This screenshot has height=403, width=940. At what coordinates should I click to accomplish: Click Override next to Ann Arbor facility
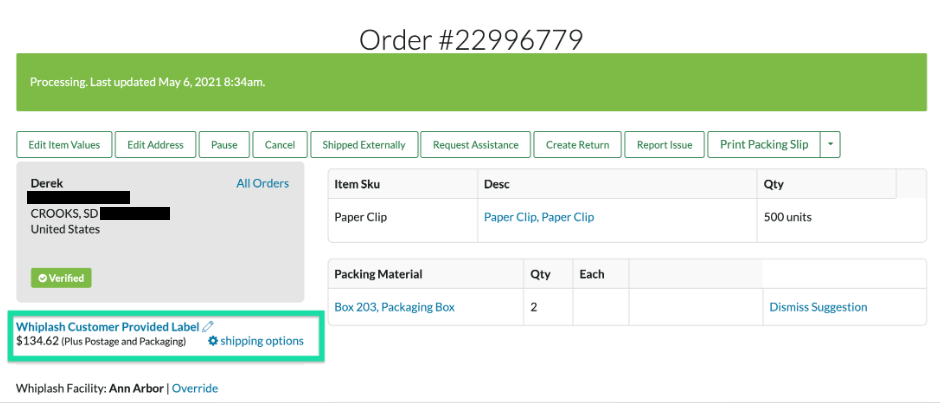click(x=195, y=388)
